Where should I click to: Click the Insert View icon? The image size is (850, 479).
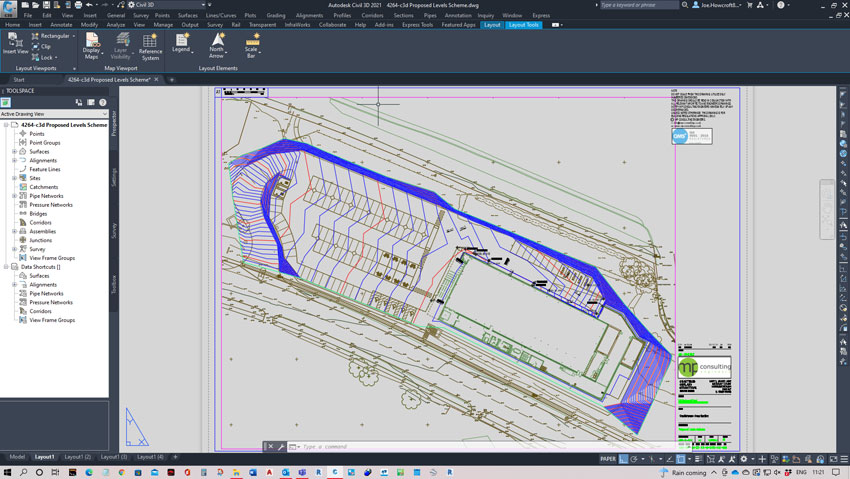coord(15,42)
